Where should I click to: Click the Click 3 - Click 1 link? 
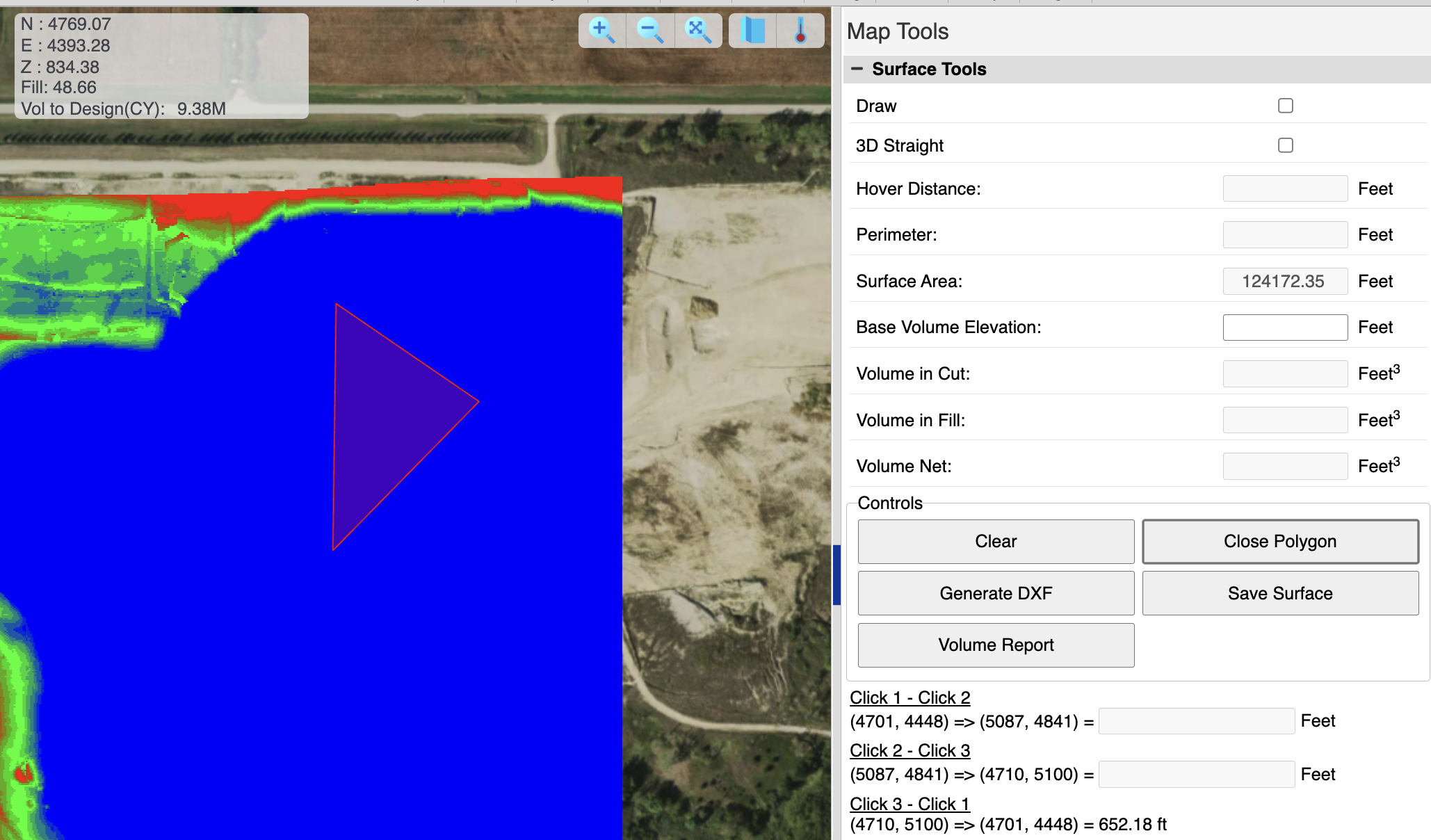909,804
